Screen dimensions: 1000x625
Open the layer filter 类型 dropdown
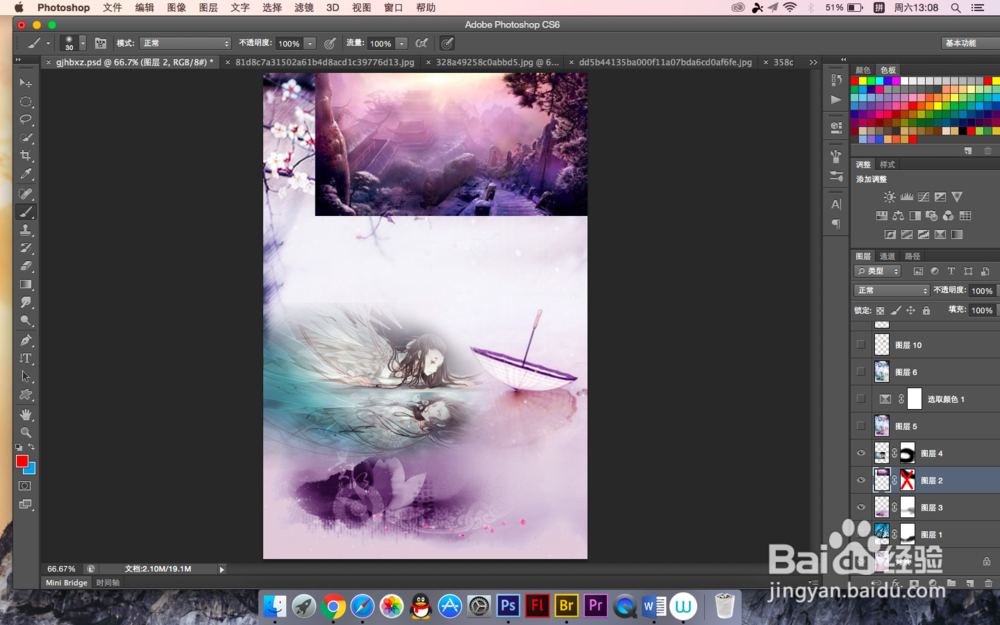pos(878,271)
